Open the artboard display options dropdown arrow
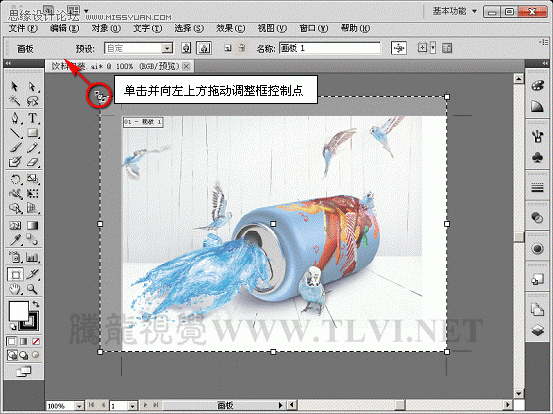 [x=433, y=48]
